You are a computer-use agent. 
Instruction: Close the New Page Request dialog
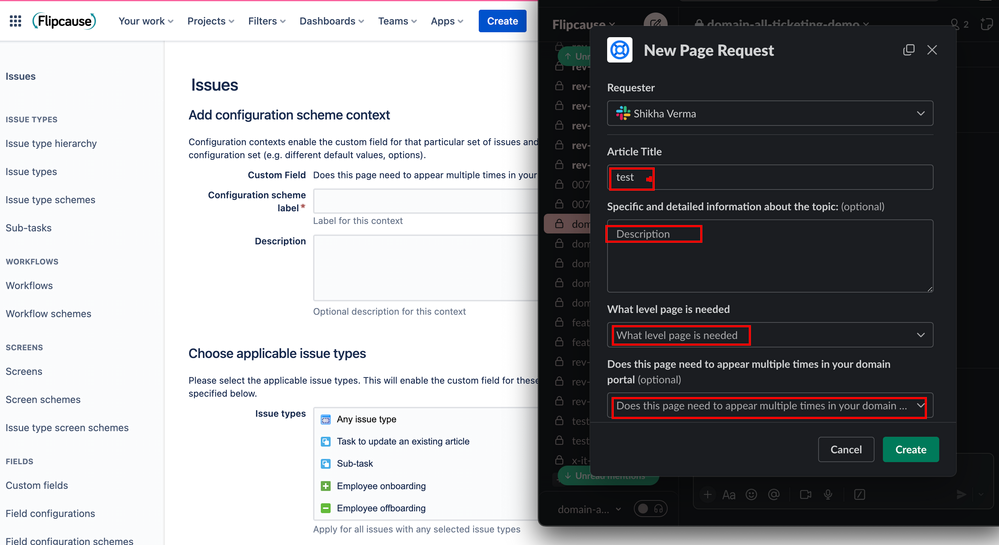[x=932, y=50]
